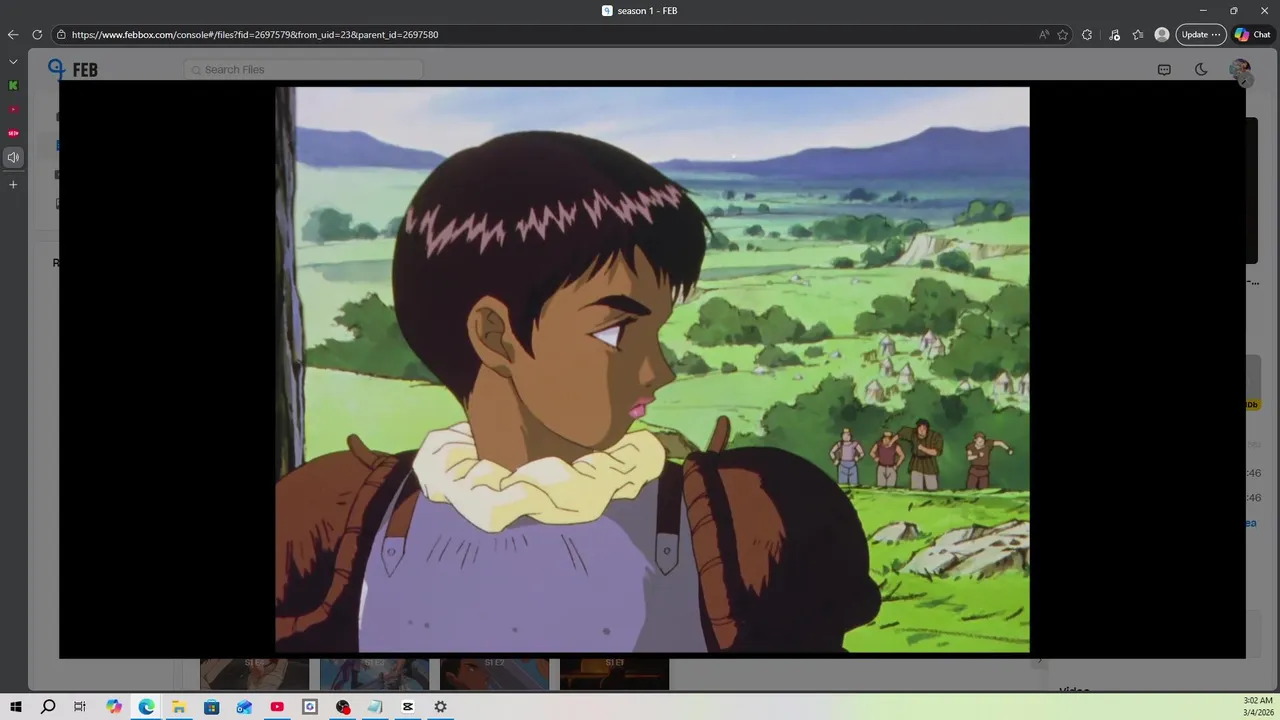Click the febbox.com URL in the address bar
This screenshot has height=720, width=1280.
point(255,34)
